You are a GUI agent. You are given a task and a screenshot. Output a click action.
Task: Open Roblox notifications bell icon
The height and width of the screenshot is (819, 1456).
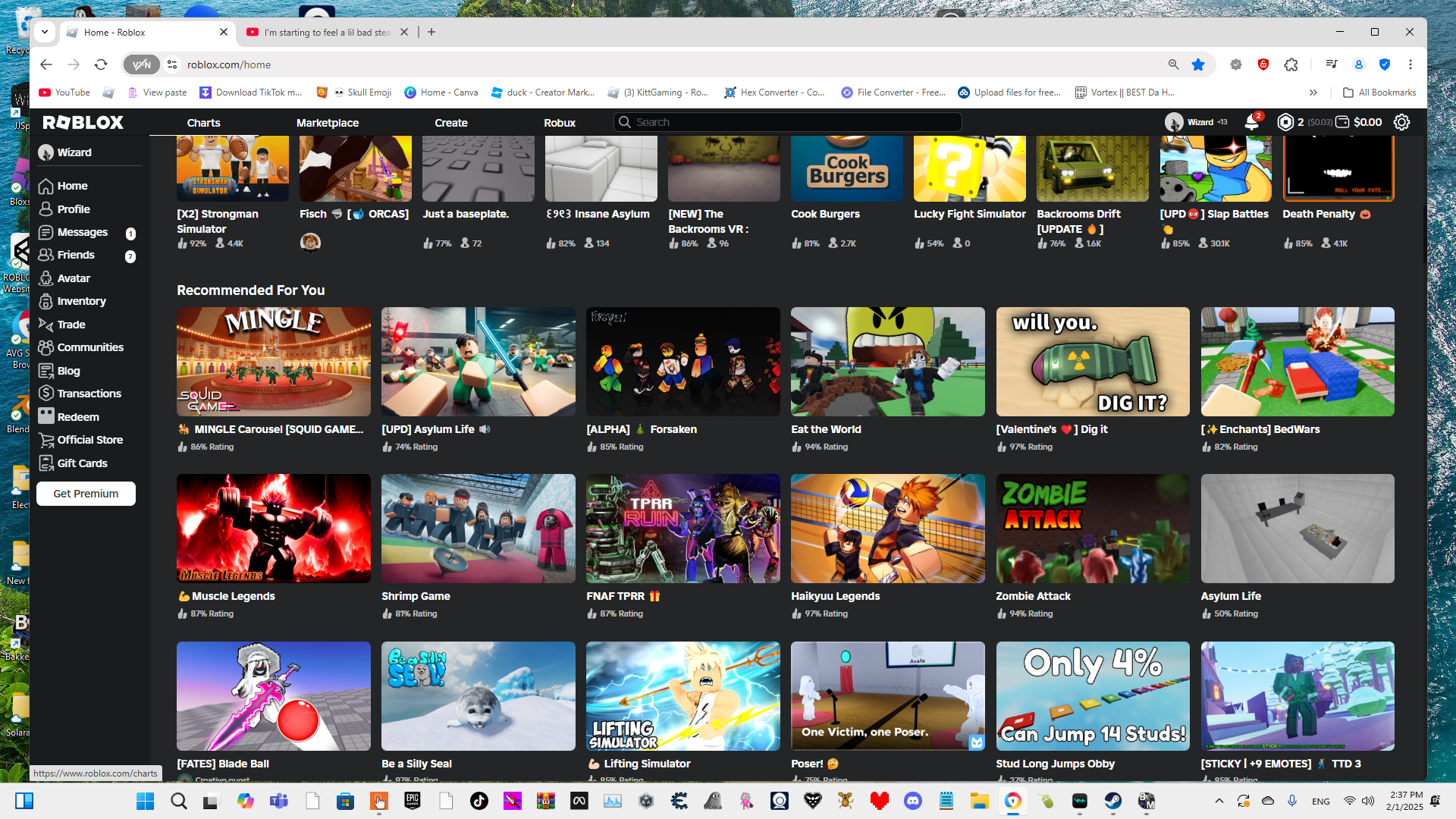pos(1251,122)
